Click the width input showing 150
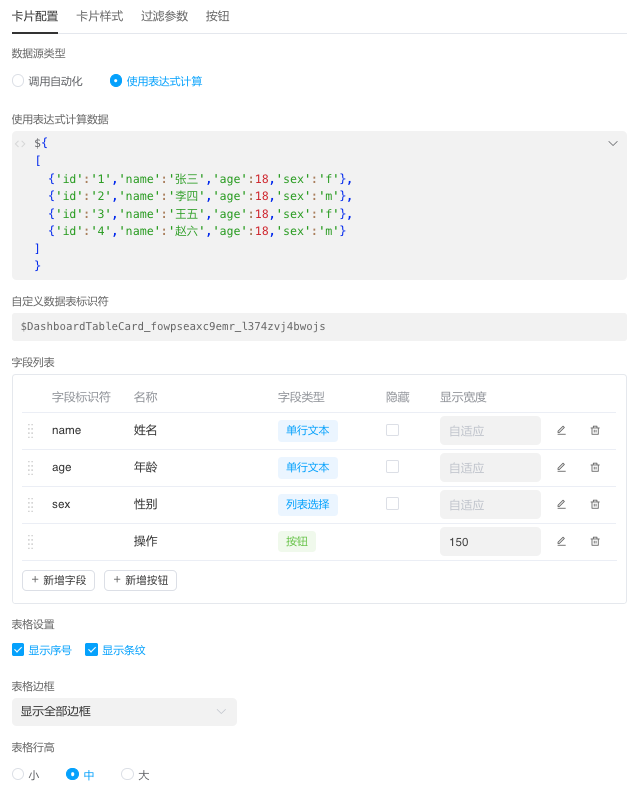 pyautogui.click(x=490, y=541)
